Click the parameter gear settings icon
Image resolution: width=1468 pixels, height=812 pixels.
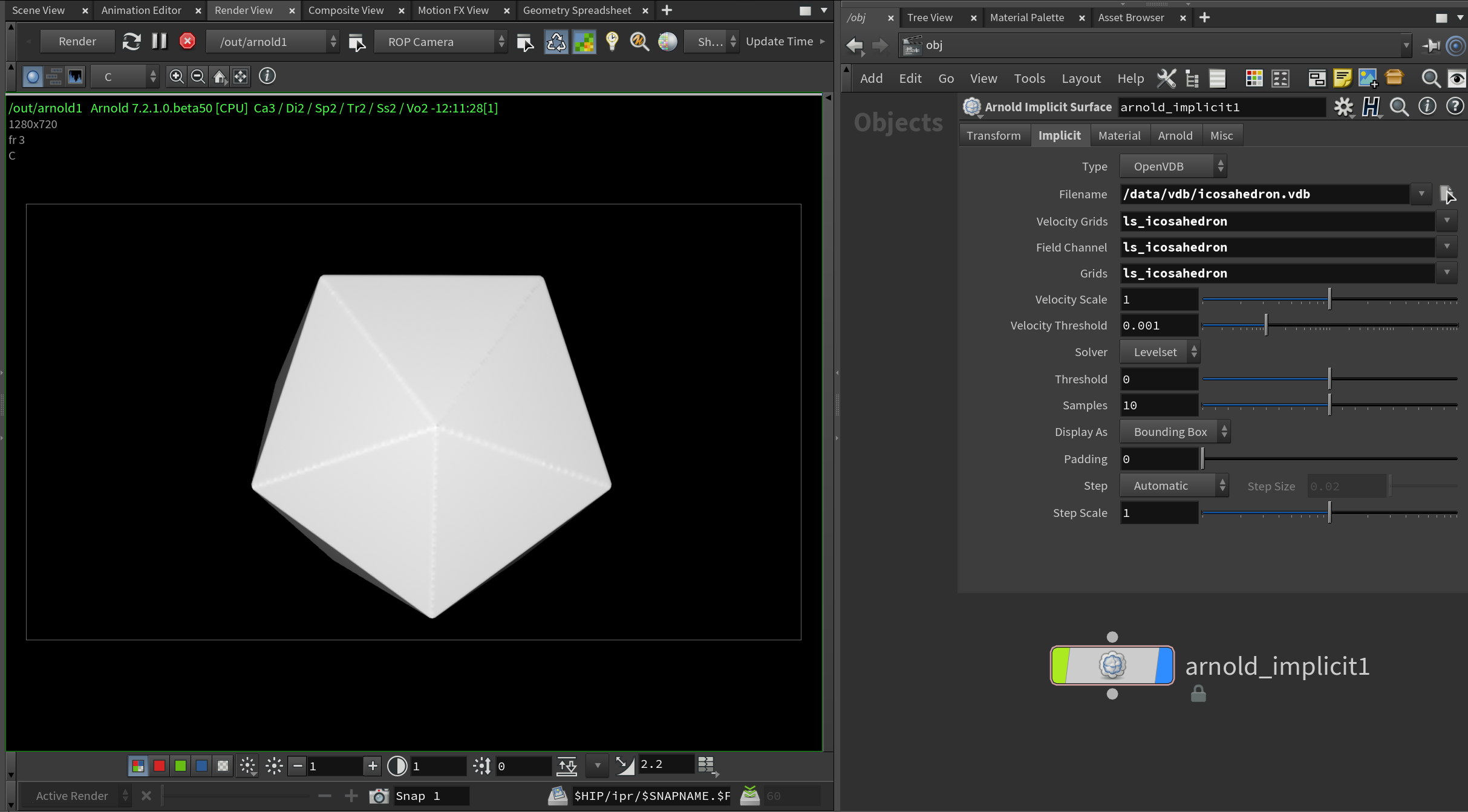coord(1343,107)
